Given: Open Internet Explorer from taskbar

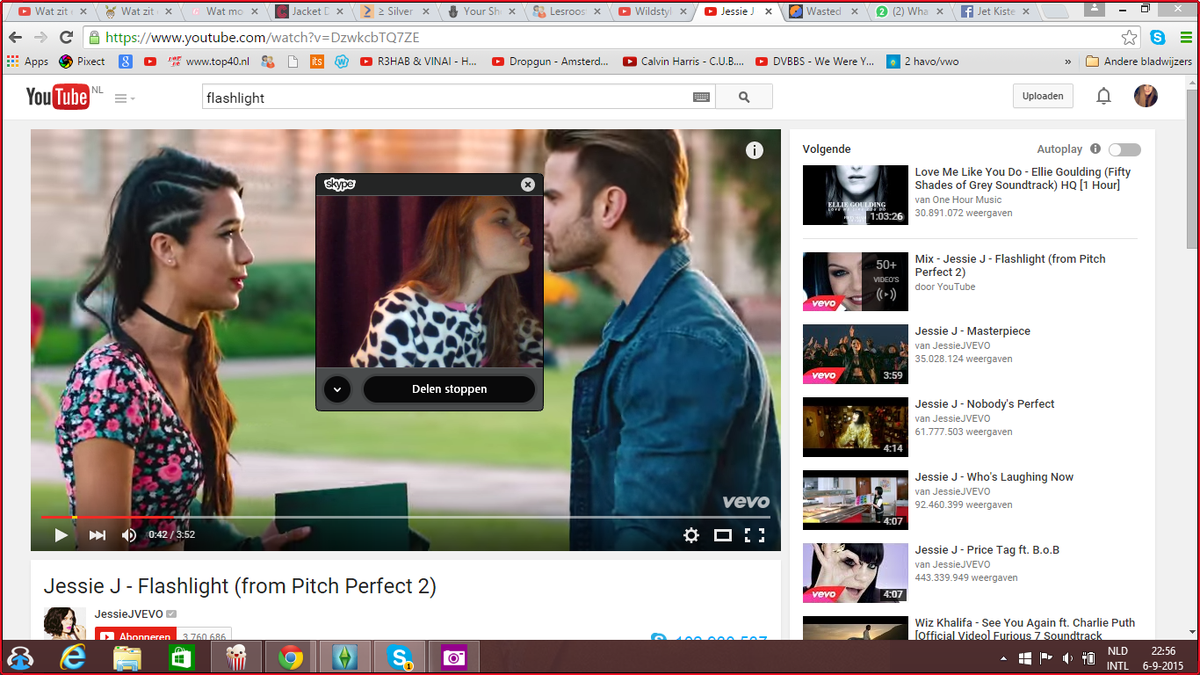Looking at the screenshot, I should 73,657.
